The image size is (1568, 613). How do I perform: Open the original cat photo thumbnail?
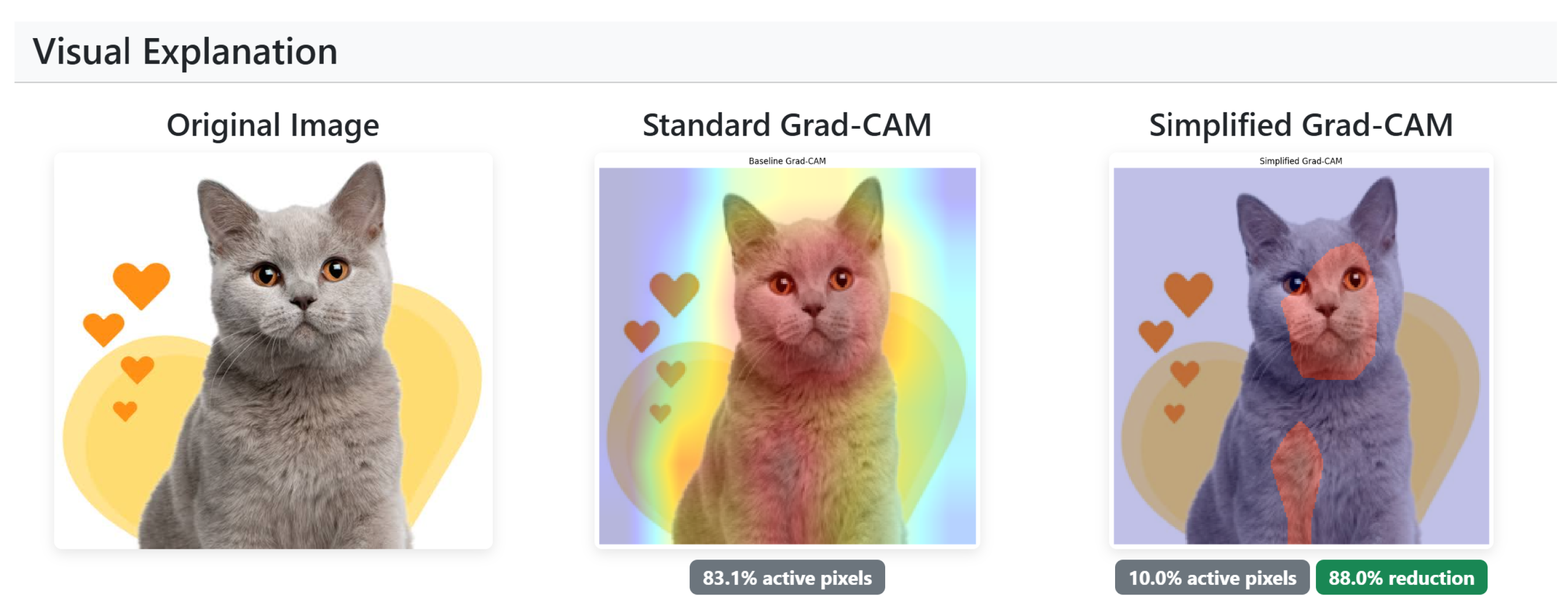273,351
